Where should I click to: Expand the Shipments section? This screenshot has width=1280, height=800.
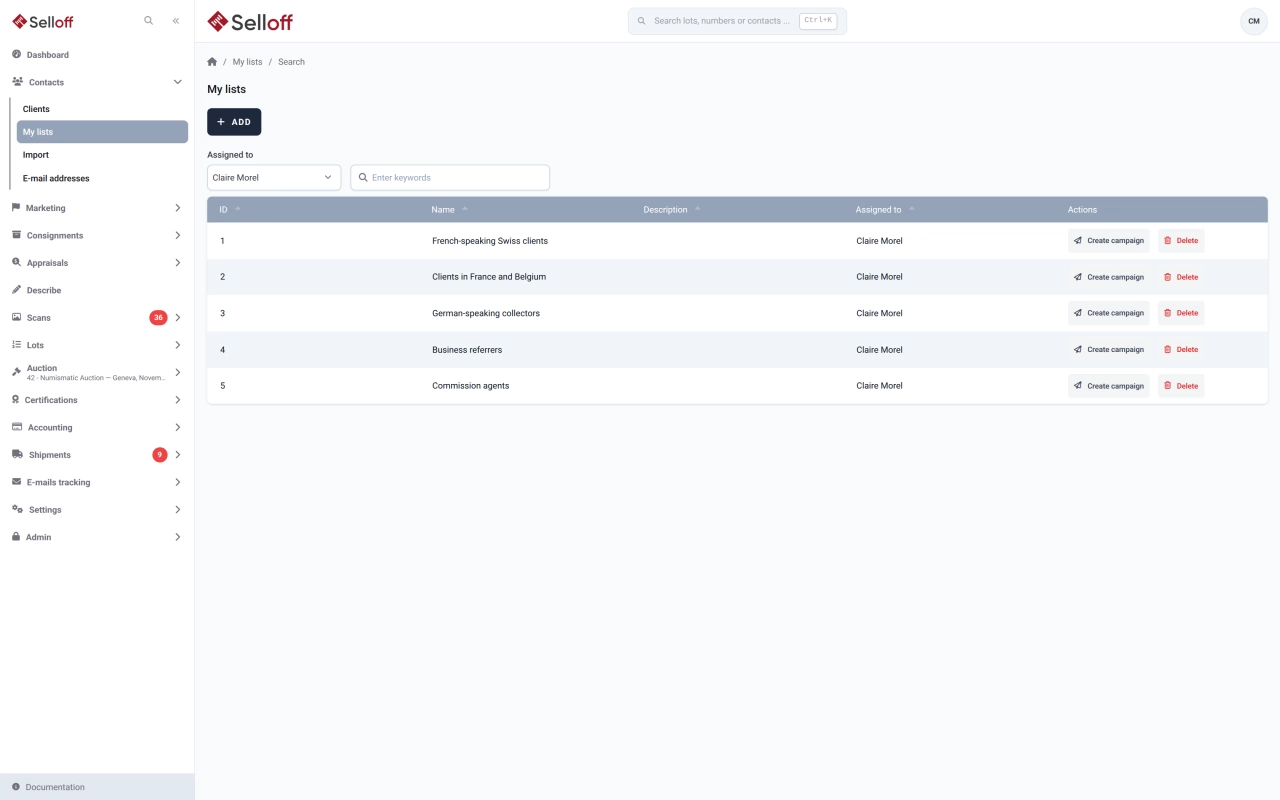coord(97,455)
